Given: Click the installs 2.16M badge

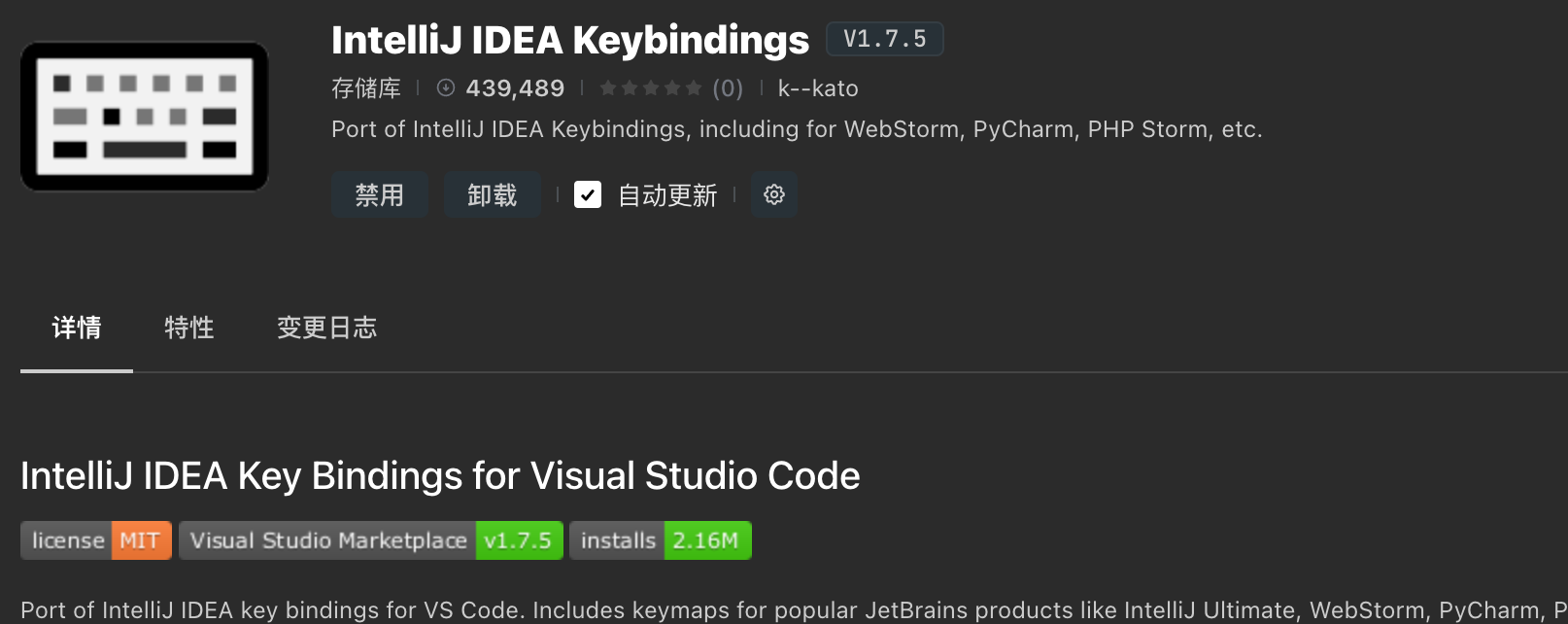Looking at the screenshot, I should (x=661, y=540).
